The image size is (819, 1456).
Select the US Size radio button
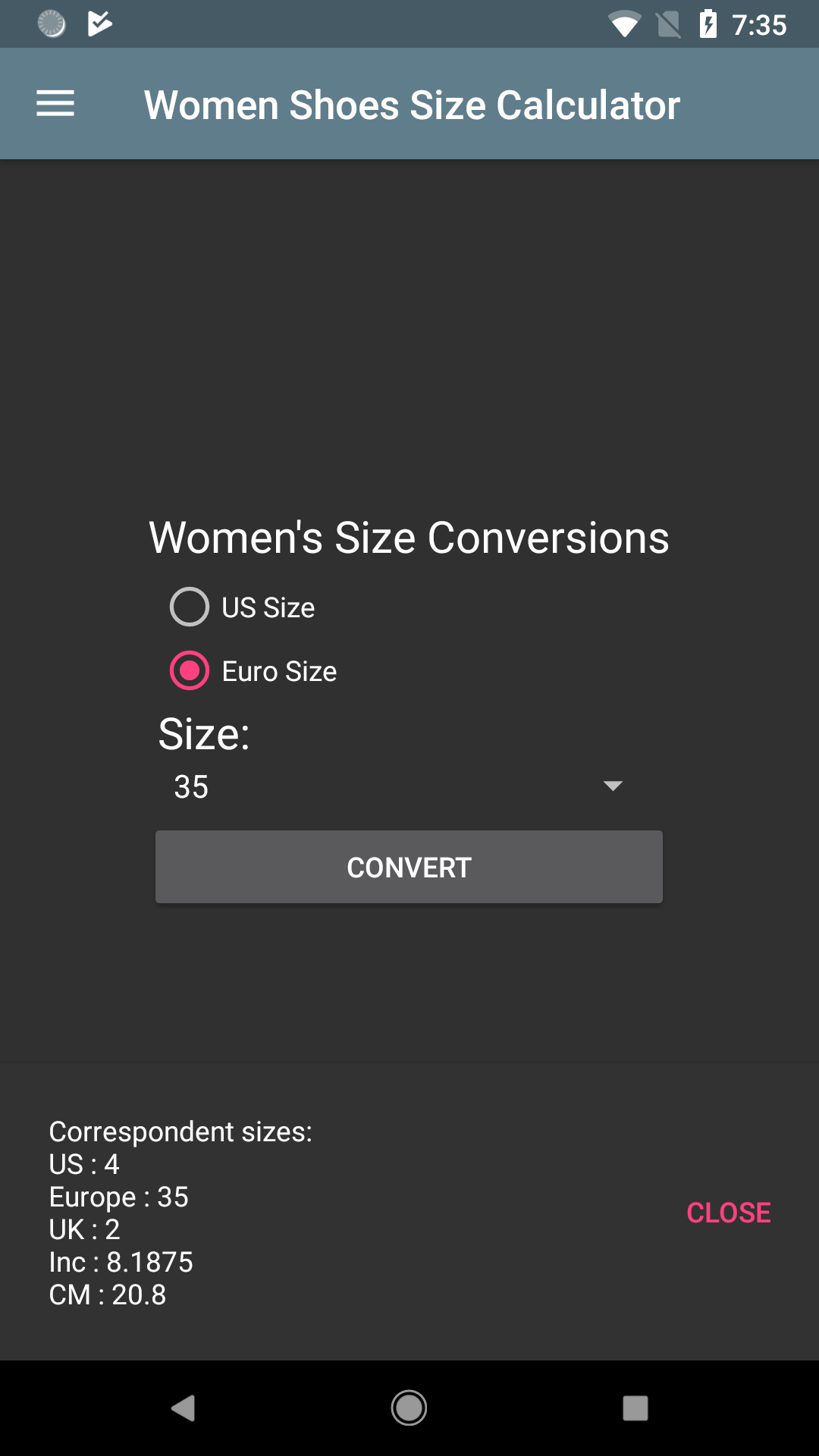[x=189, y=607]
